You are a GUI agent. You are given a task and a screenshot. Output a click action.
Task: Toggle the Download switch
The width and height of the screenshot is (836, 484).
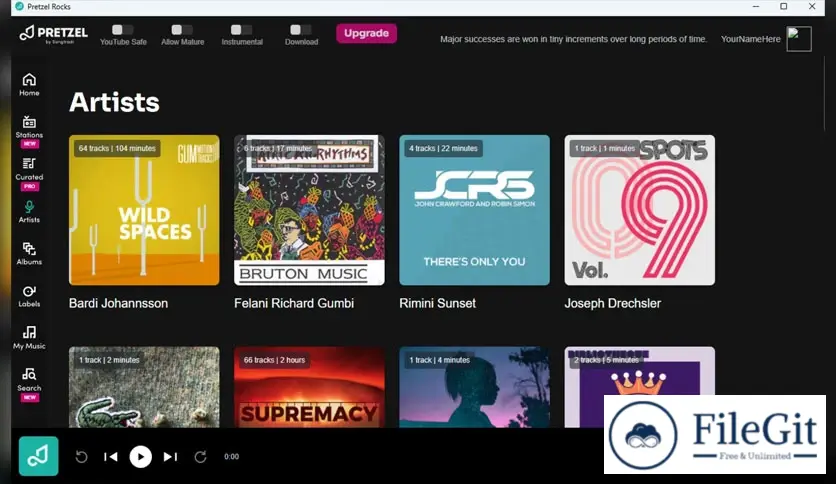(301, 30)
